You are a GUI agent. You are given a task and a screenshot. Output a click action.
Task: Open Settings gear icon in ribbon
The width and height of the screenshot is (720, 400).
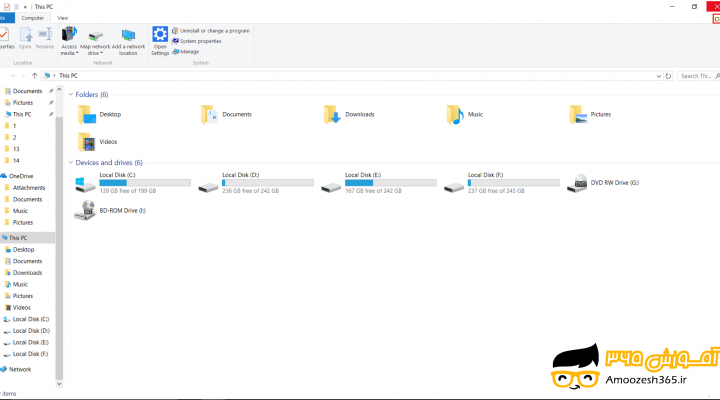[x=160, y=34]
